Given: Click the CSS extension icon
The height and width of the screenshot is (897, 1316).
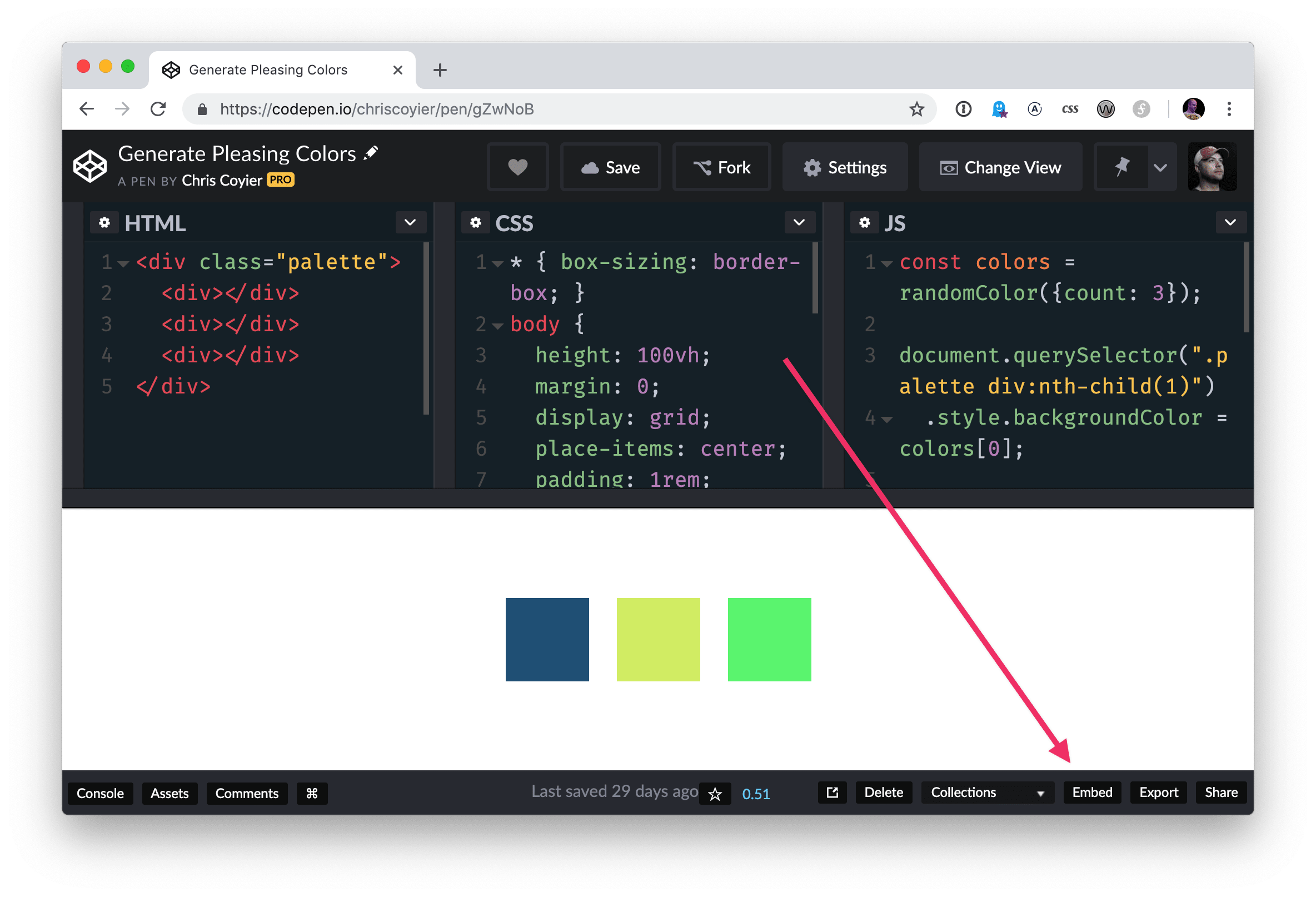Looking at the screenshot, I should [1070, 109].
